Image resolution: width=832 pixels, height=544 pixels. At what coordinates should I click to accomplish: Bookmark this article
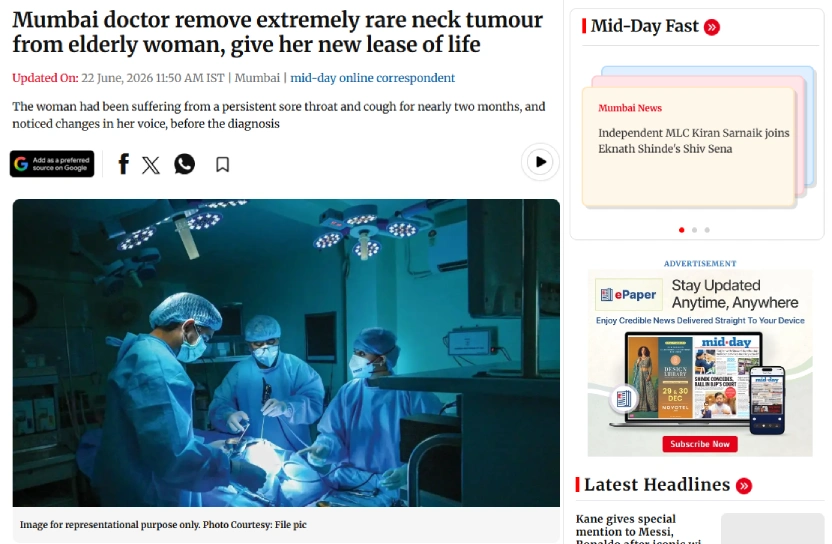tap(222, 165)
